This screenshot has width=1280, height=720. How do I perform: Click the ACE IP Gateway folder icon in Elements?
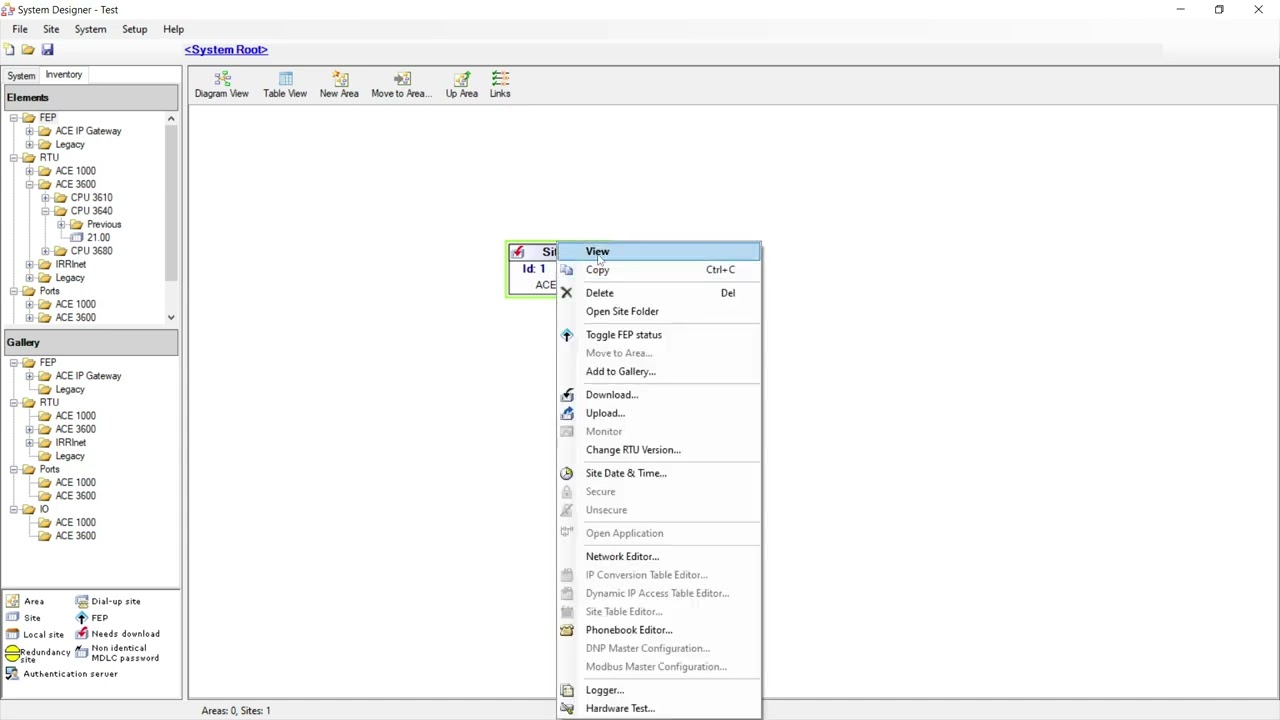45,131
